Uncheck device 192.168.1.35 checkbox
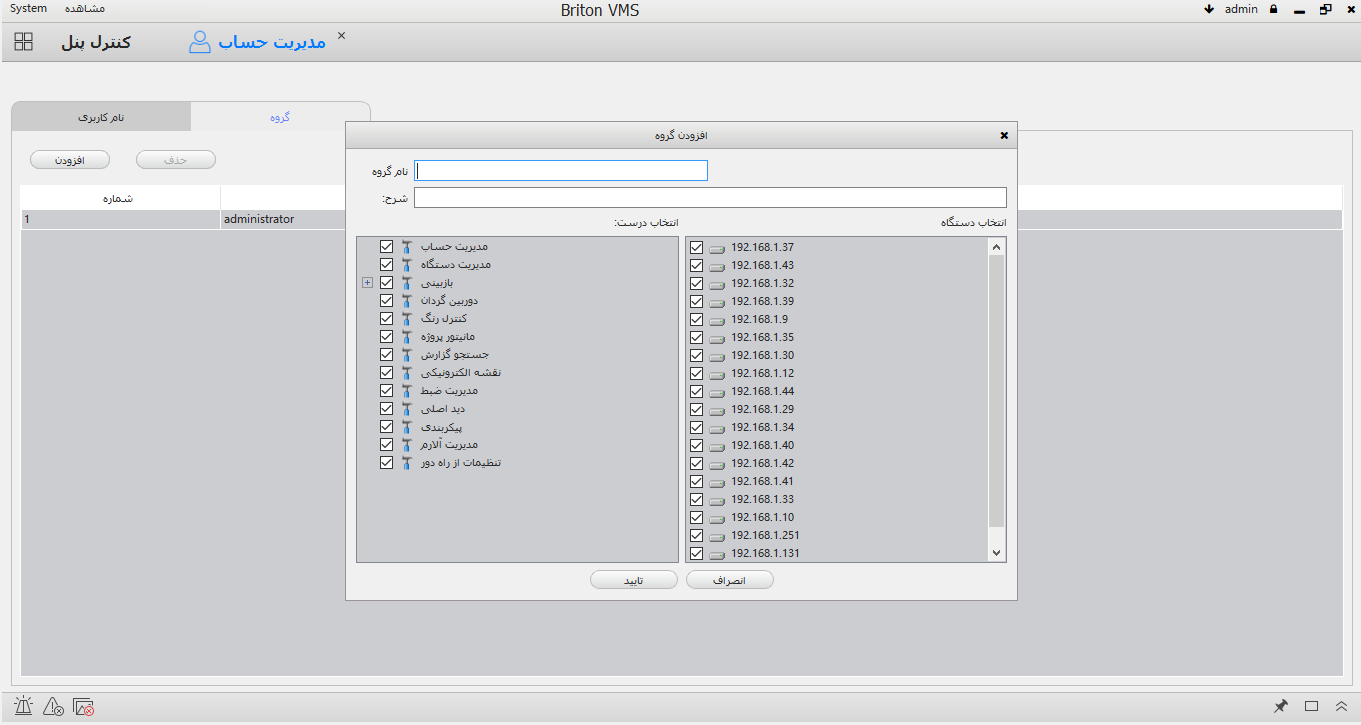1361x725 pixels. point(697,337)
